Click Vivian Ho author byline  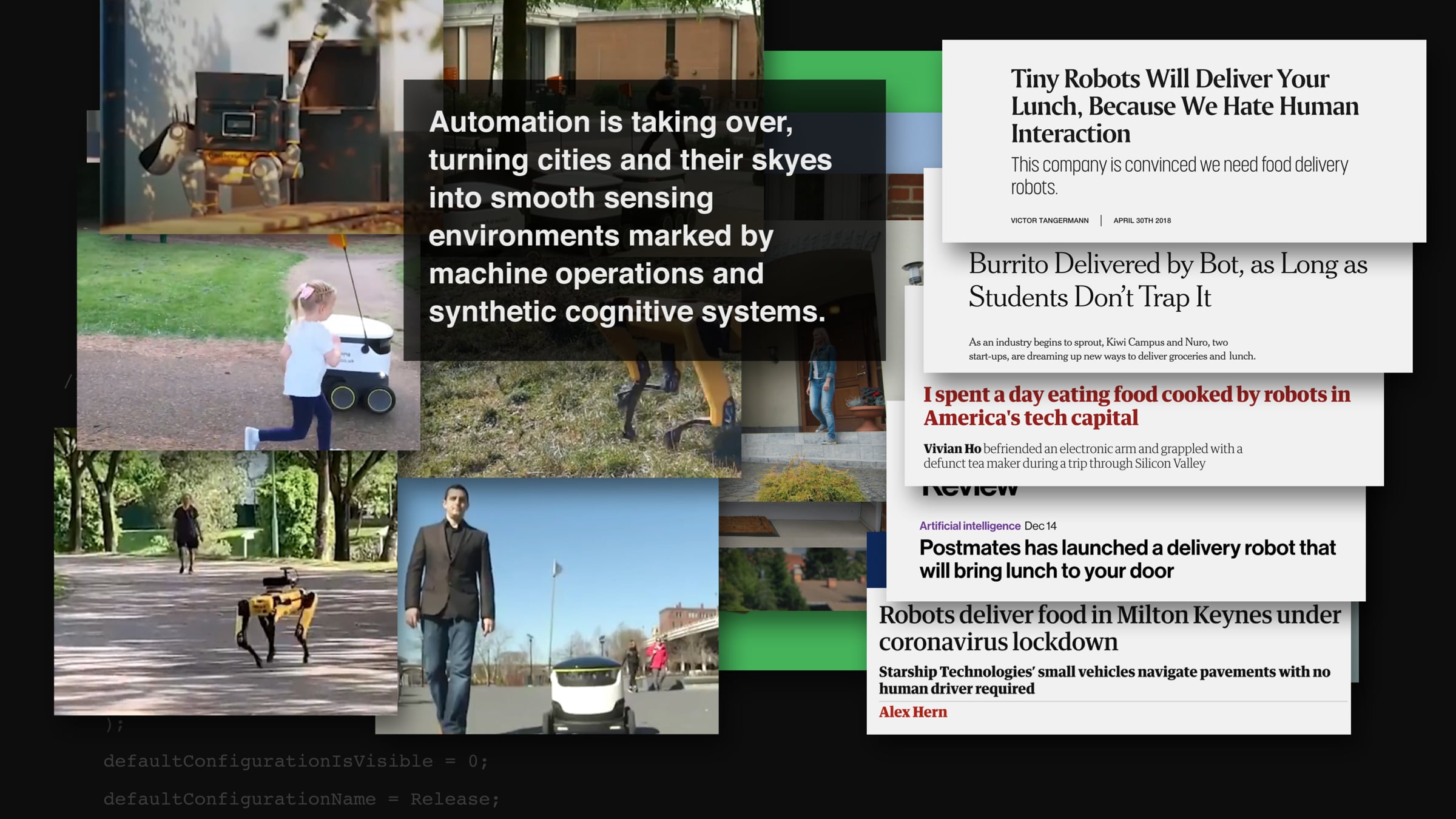point(952,449)
